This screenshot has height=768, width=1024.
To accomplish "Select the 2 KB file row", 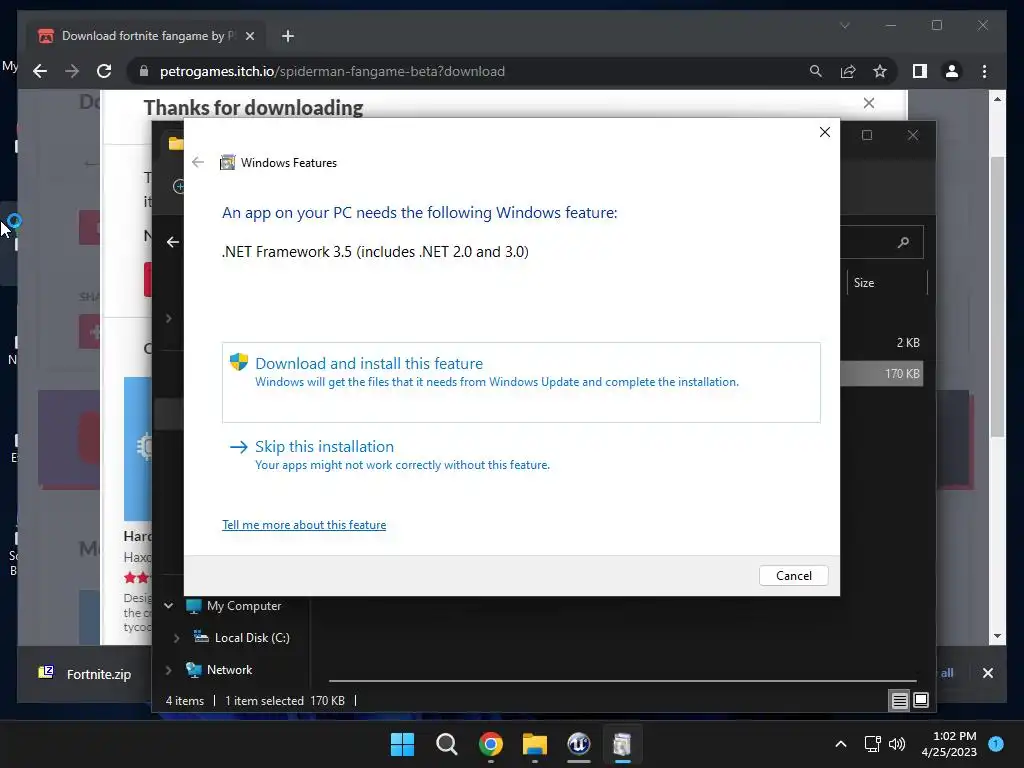I will (x=881, y=342).
